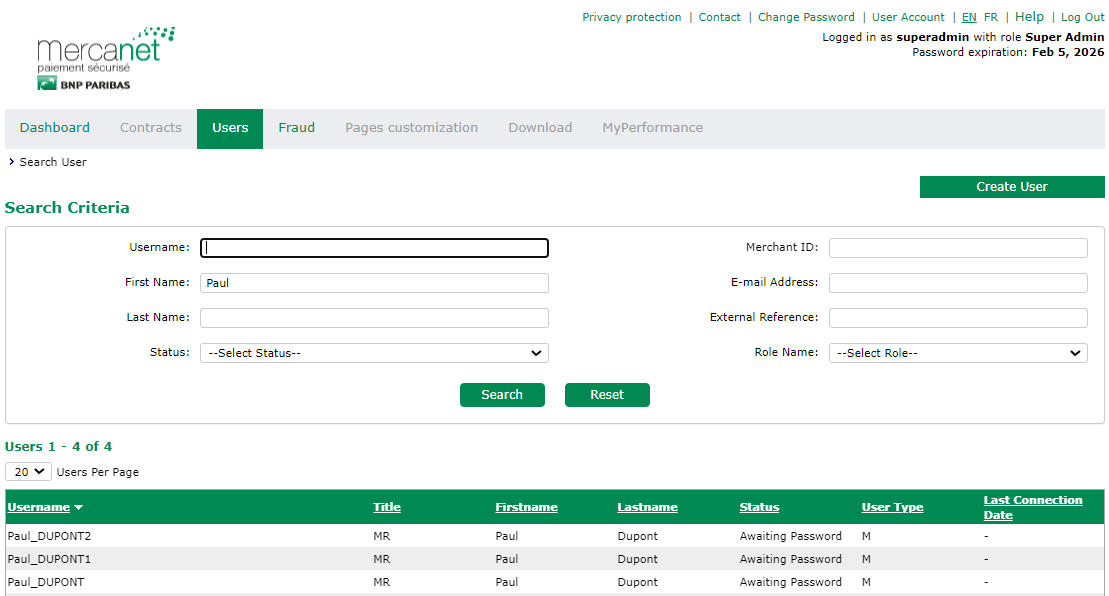Sort table by Lastname column header

(647, 508)
